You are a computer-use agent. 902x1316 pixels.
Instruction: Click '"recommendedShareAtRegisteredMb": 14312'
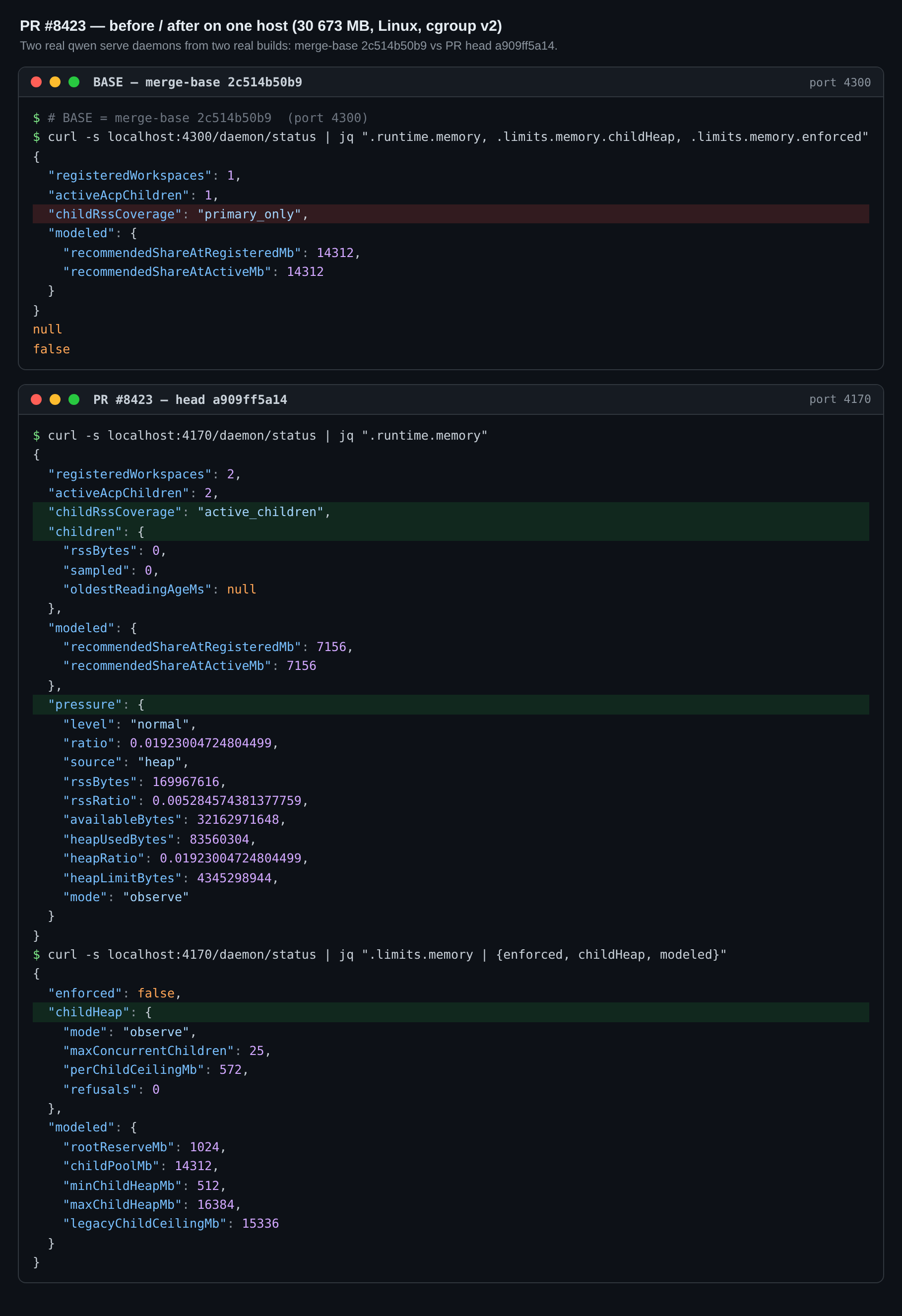(x=211, y=253)
